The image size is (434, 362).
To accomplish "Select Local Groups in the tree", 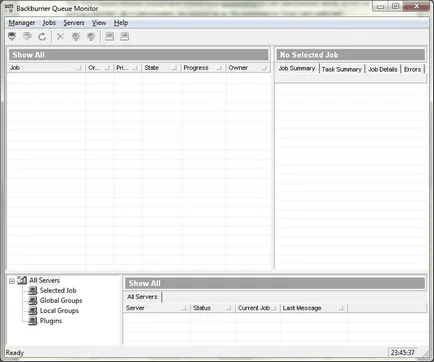I will pyautogui.click(x=59, y=311).
